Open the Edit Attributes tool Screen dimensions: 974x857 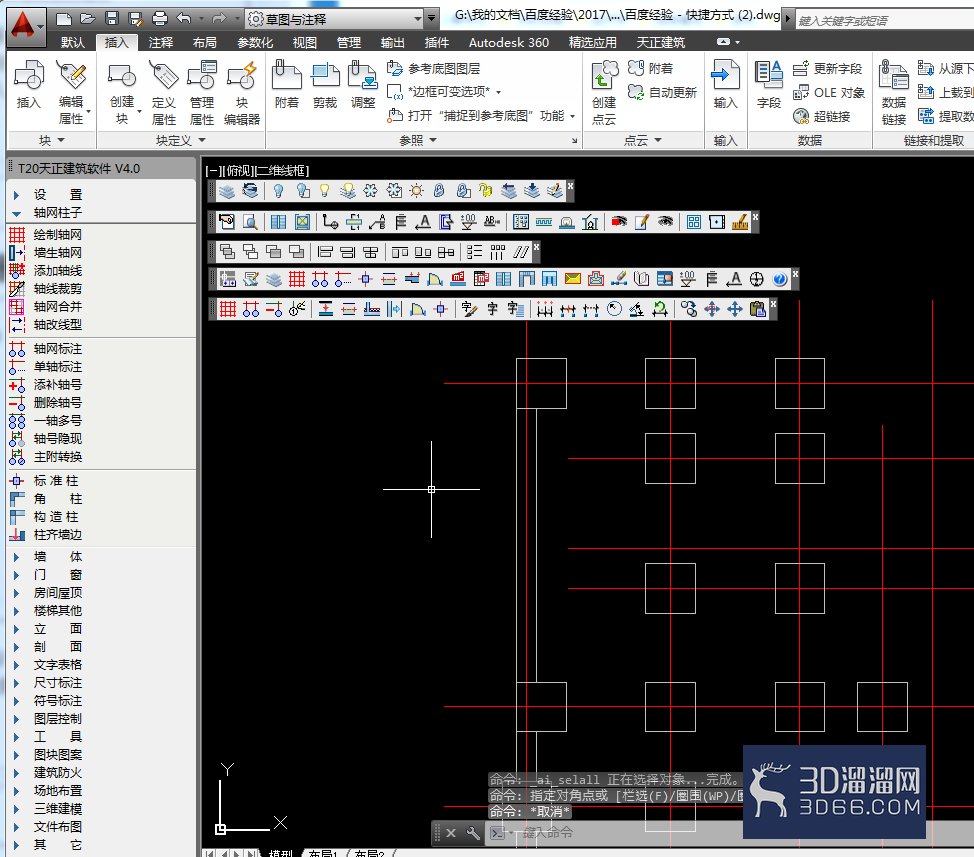[x=71, y=92]
